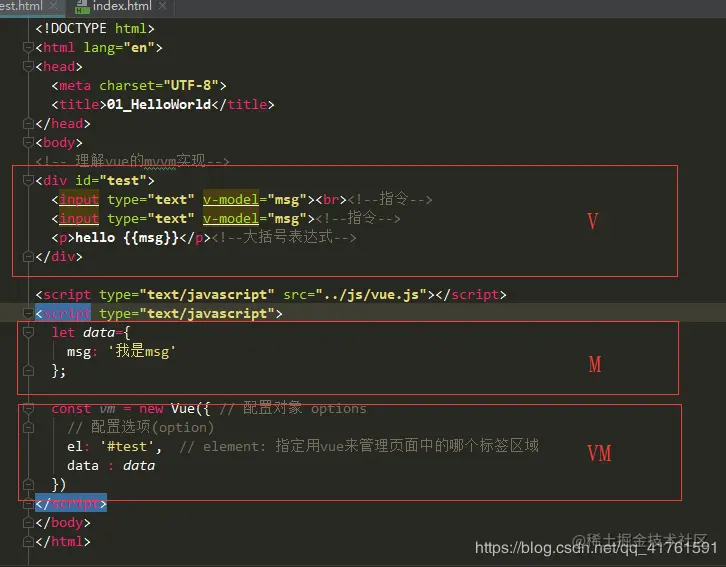Click the <meta charset line's 'meta' tag name
This screenshot has width=726, height=567.
pyautogui.click(x=75, y=86)
